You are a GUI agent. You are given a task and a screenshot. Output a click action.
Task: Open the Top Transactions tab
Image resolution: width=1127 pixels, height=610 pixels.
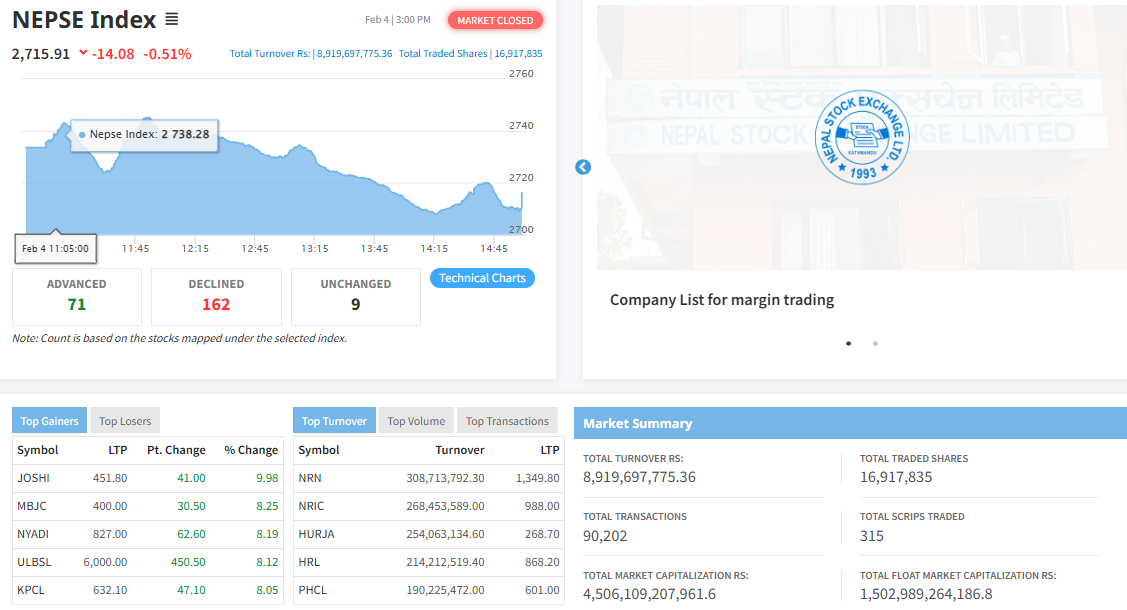point(507,421)
